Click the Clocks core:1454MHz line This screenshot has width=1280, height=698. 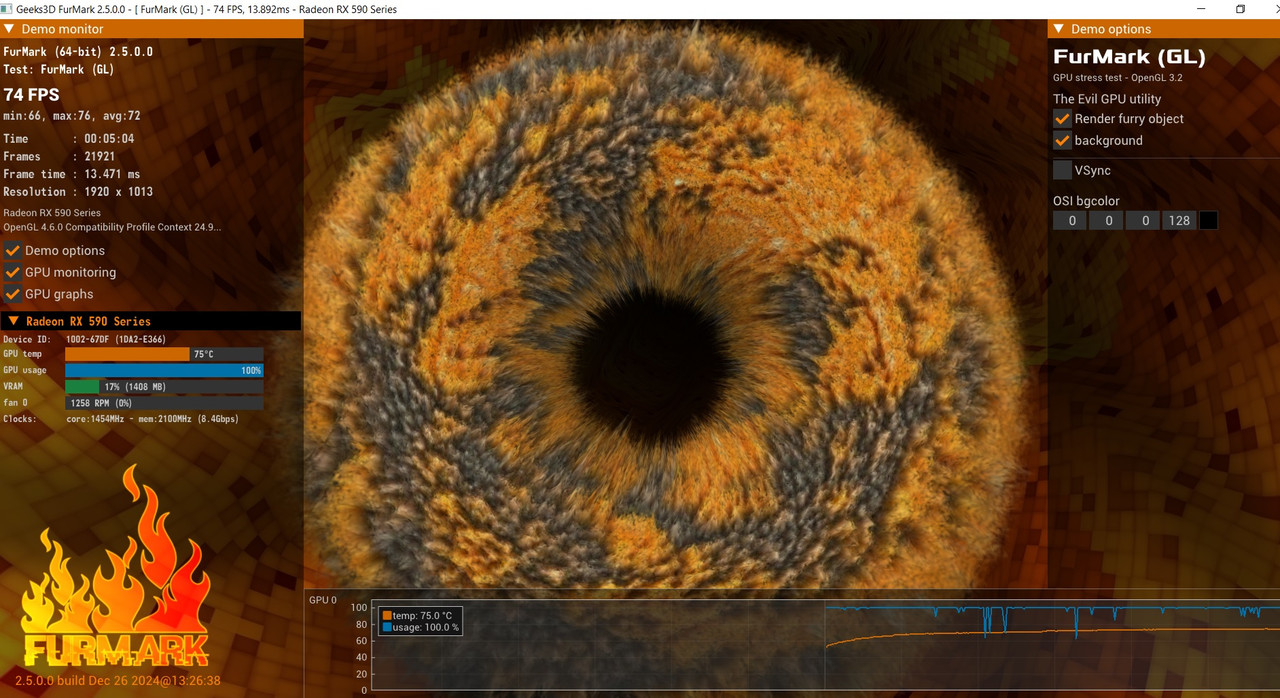[121, 419]
